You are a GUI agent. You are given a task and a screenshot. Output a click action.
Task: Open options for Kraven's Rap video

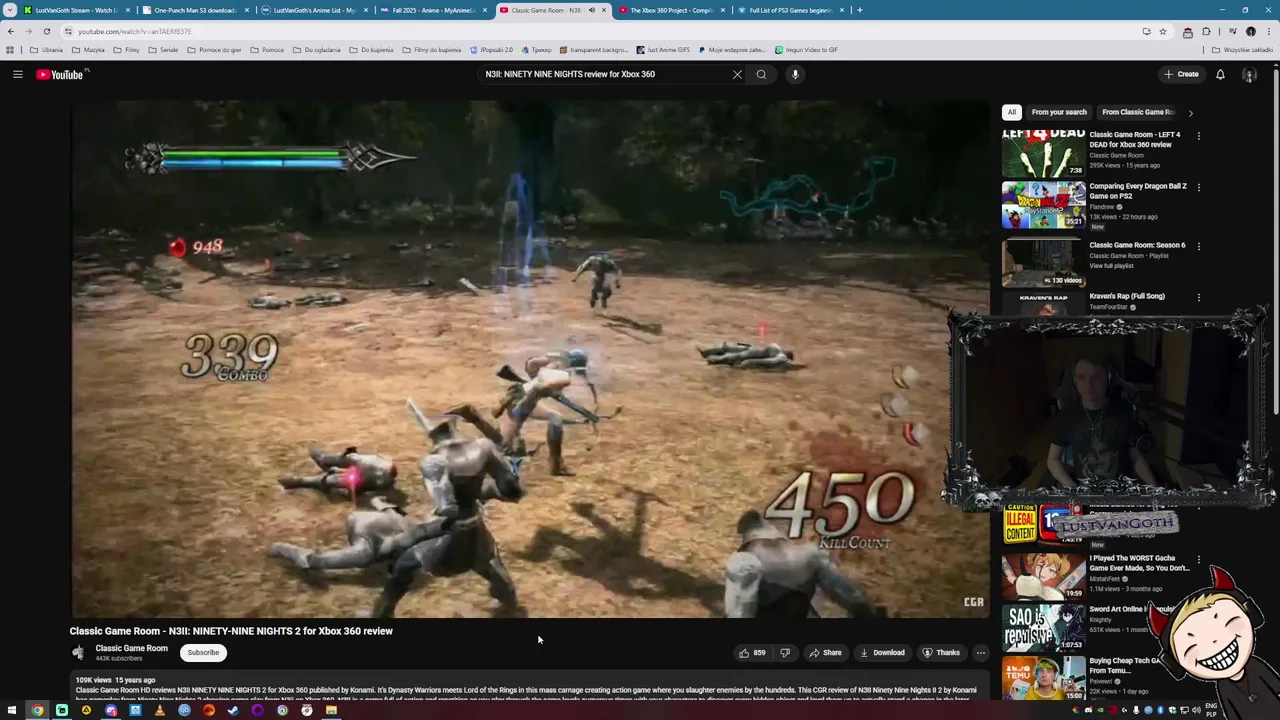tap(1198, 297)
